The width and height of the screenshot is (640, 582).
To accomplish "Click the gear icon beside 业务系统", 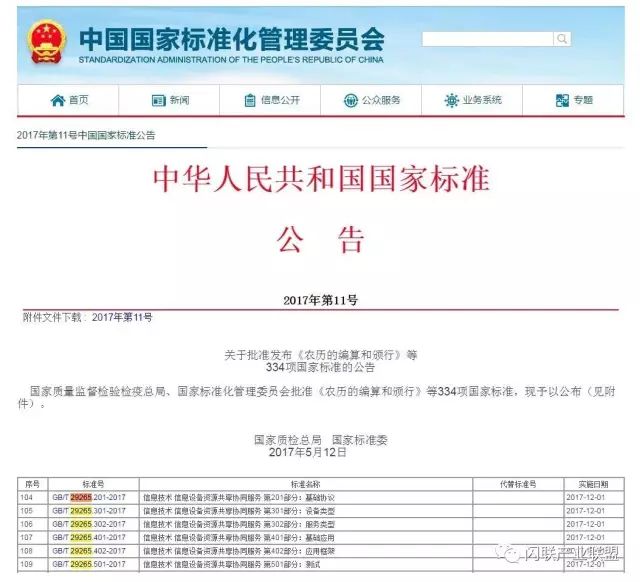I will coord(451,100).
